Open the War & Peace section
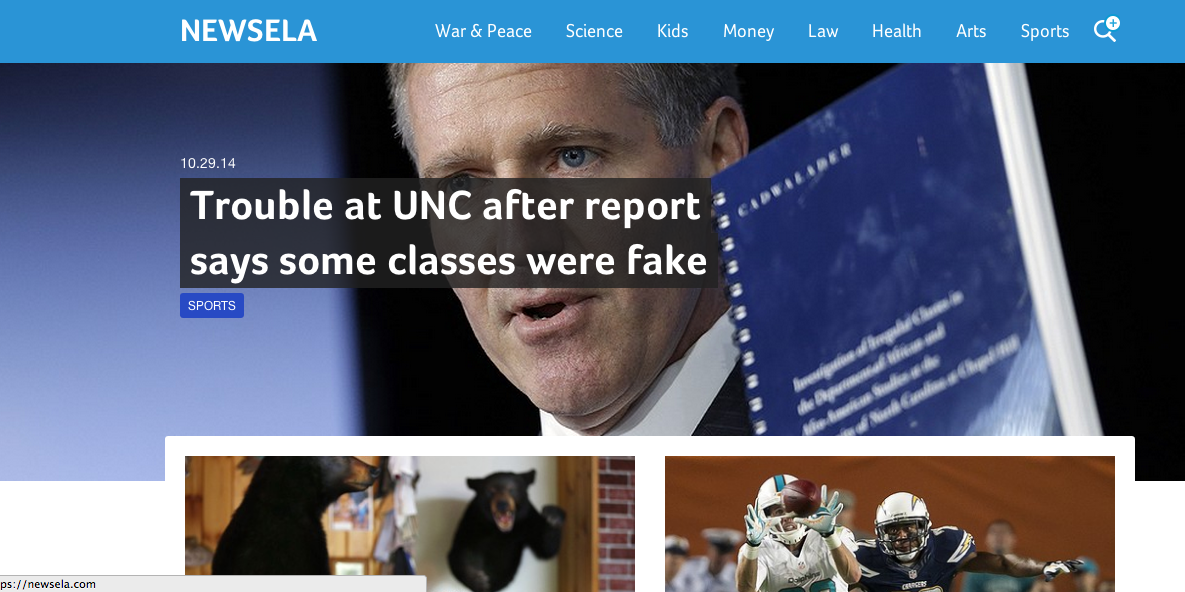The height and width of the screenshot is (592, 1185). point(483,31)
